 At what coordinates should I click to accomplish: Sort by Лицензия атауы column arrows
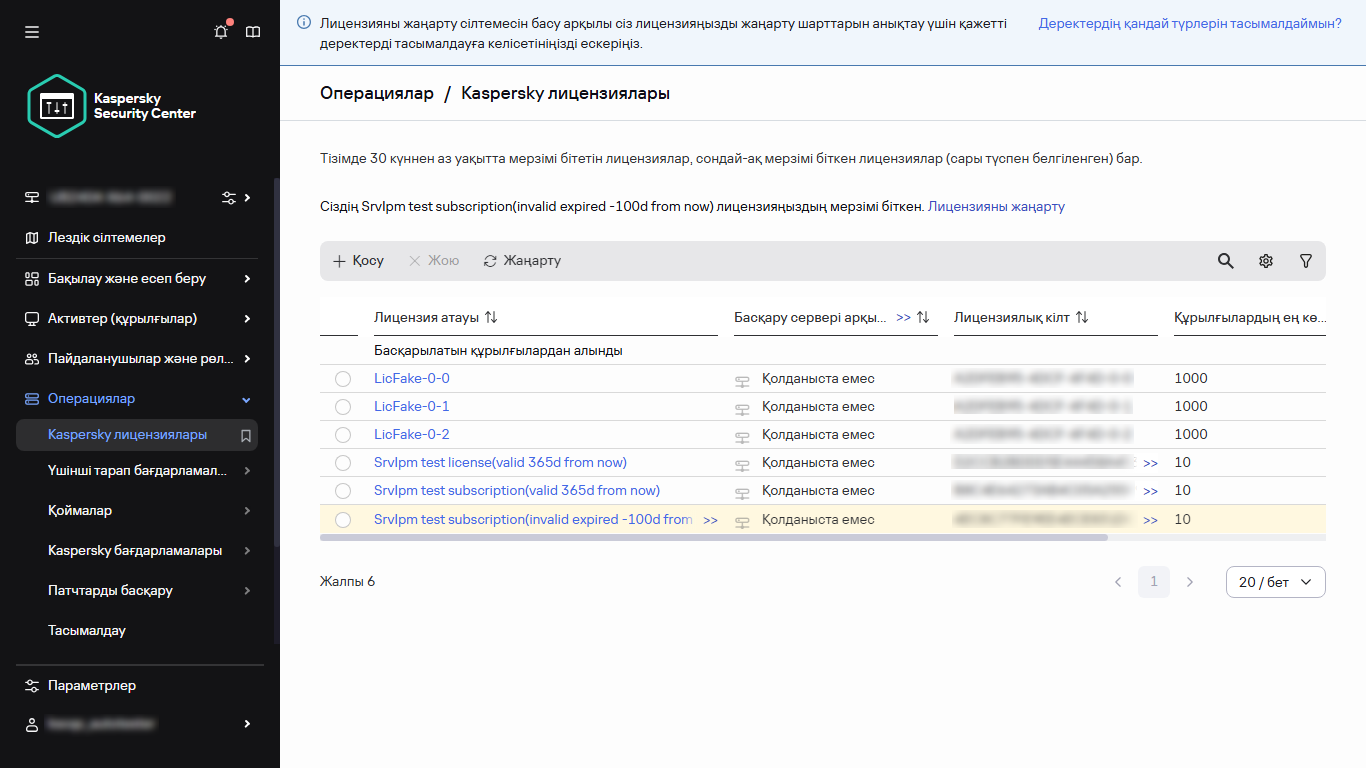tap(491, 317)
